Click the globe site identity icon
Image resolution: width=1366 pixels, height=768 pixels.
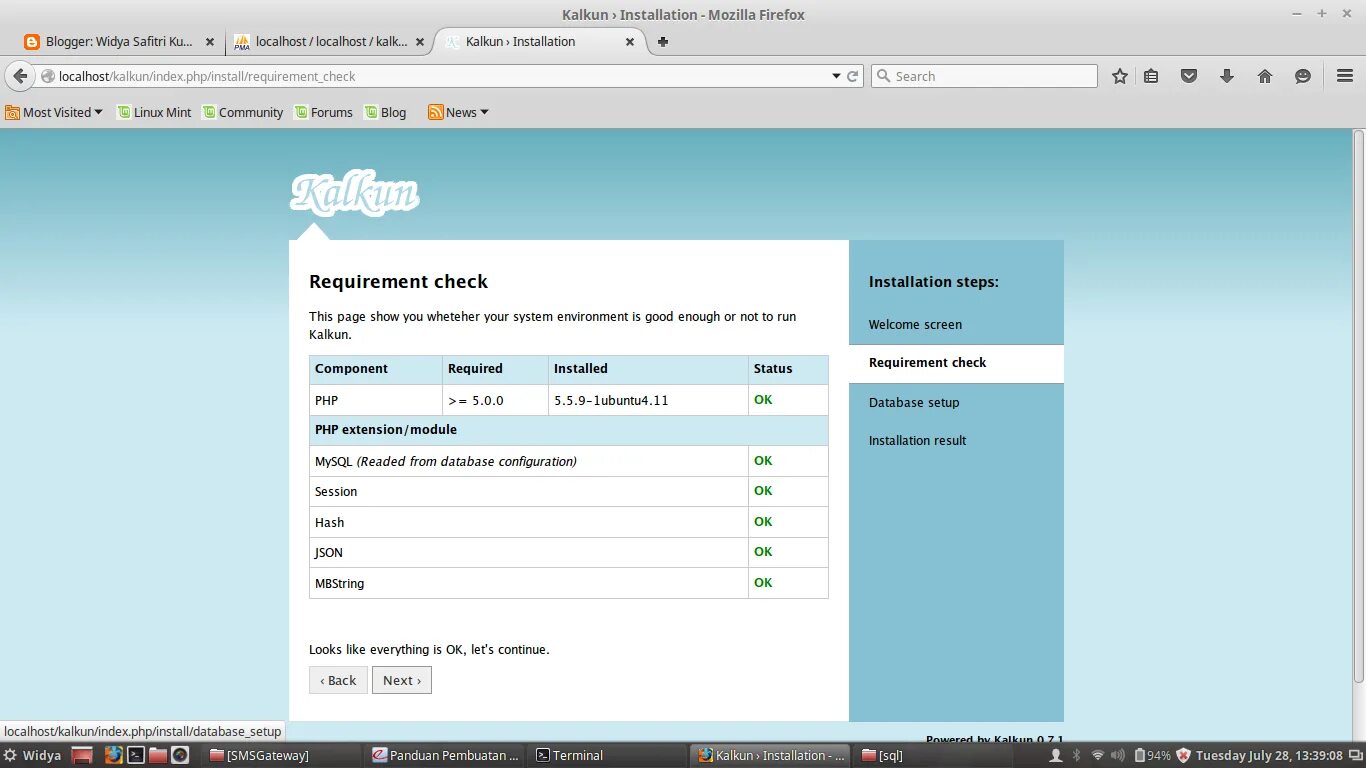47,76
